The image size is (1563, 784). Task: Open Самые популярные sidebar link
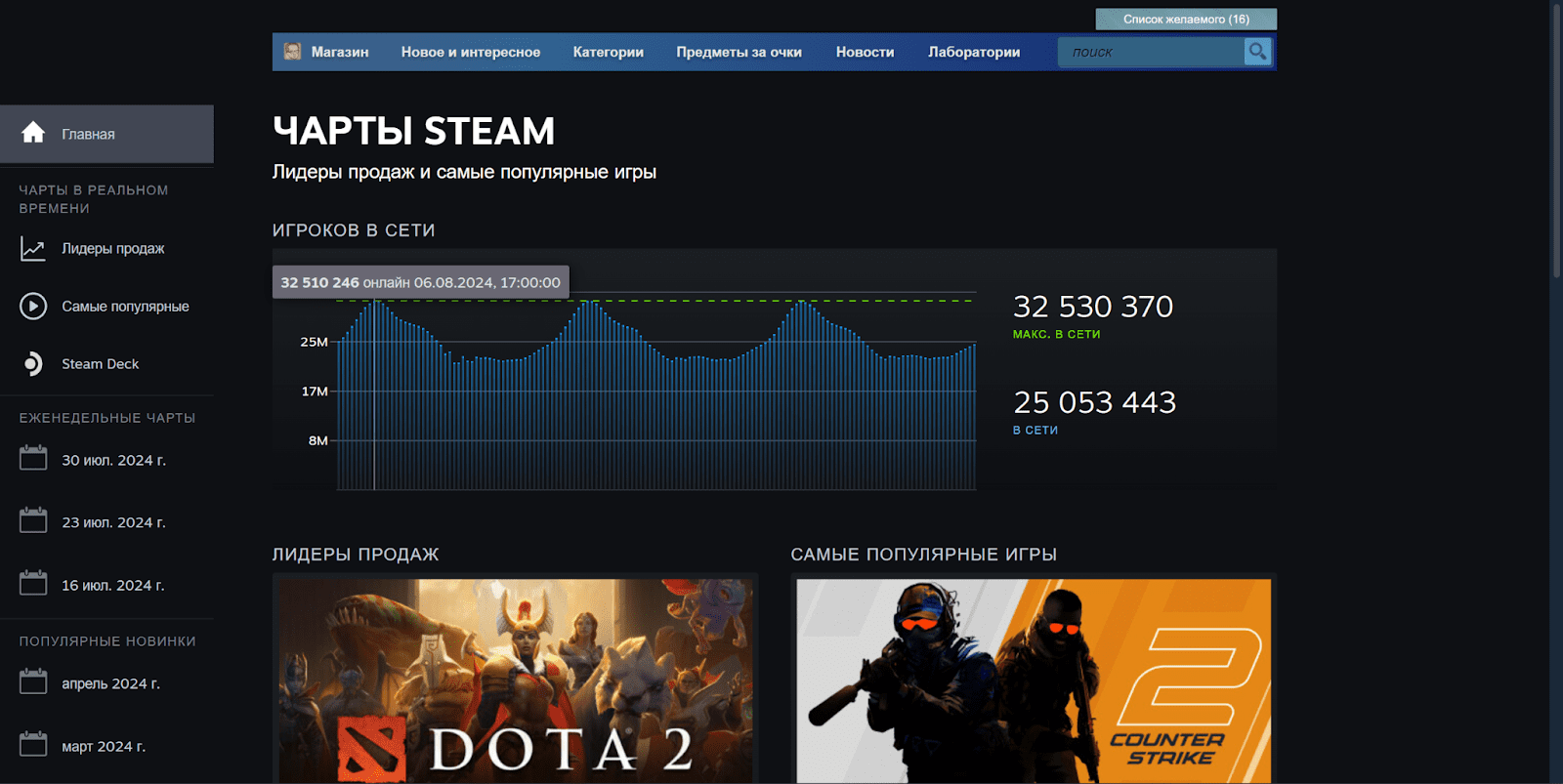125,307
